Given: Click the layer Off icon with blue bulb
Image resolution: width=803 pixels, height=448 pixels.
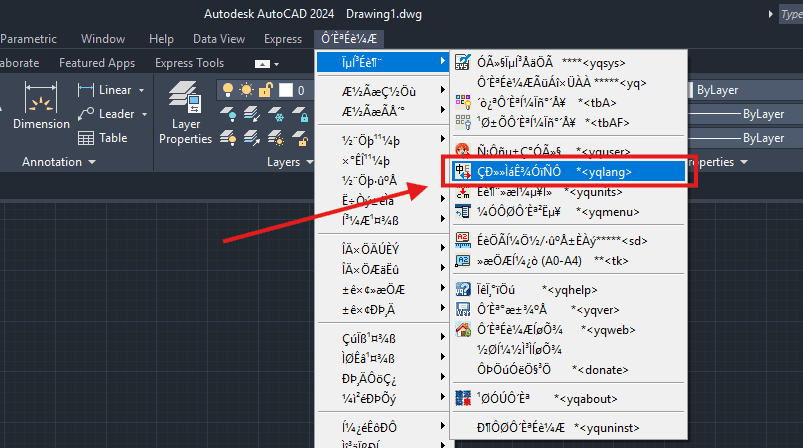Looking at the screenshot, I should pyautogui.click(x=228, y=114).
